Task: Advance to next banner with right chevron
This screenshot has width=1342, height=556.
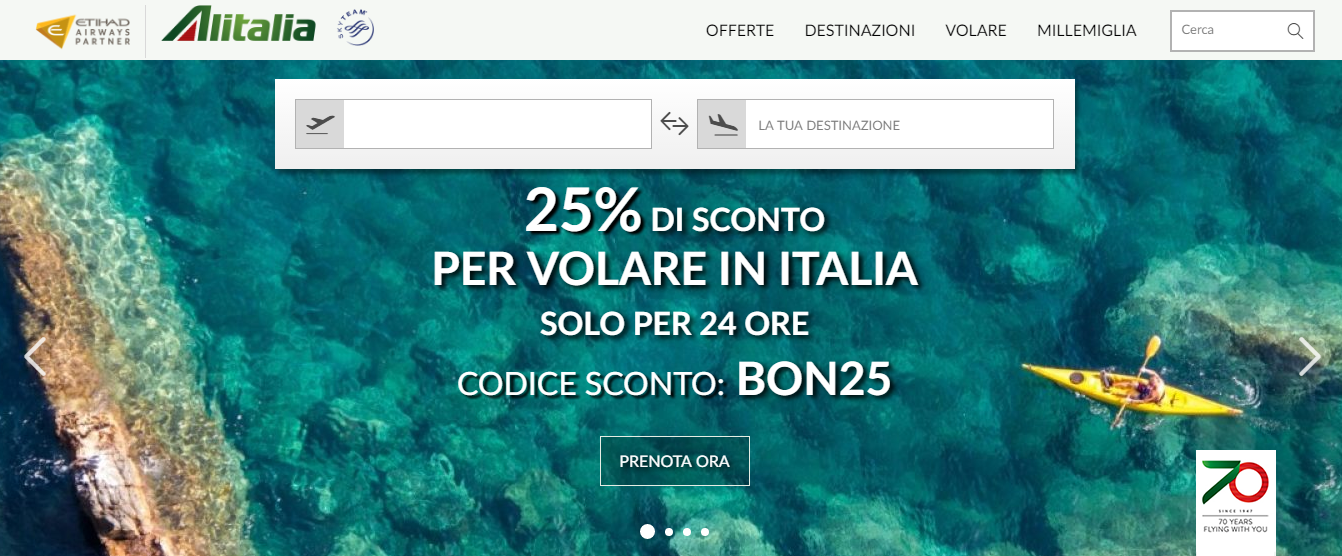Action: point(1309,356)
